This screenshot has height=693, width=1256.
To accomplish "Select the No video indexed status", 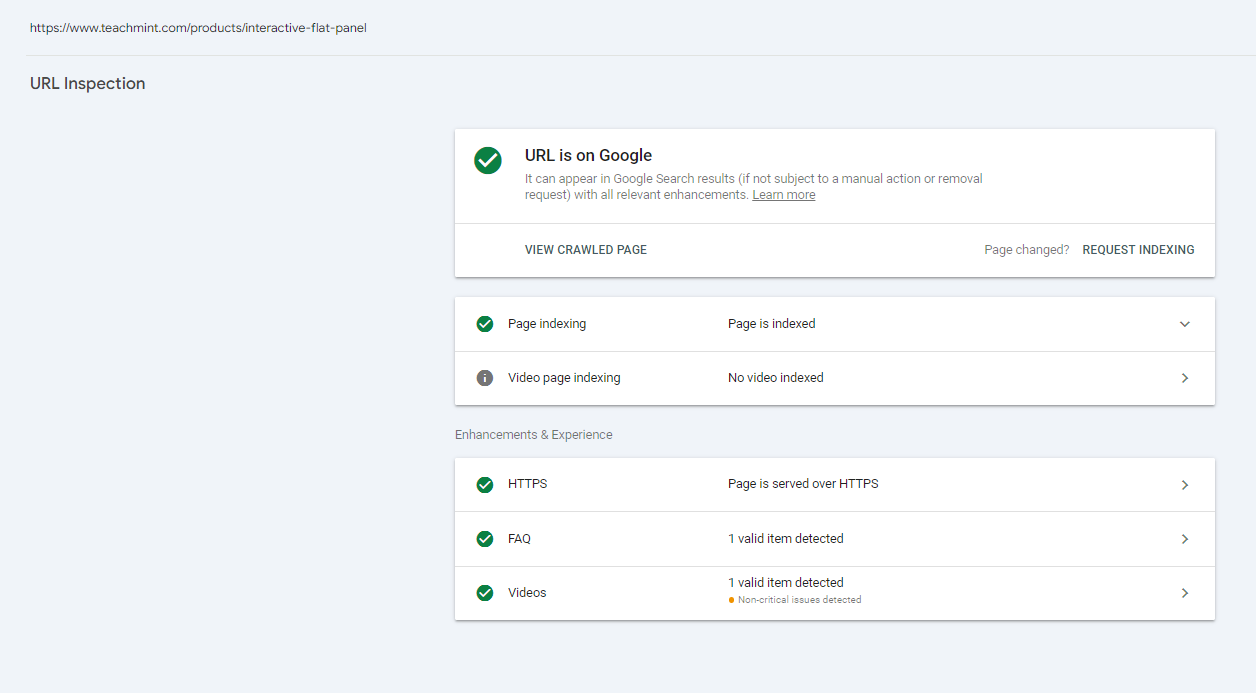I will tap(776, 378).
